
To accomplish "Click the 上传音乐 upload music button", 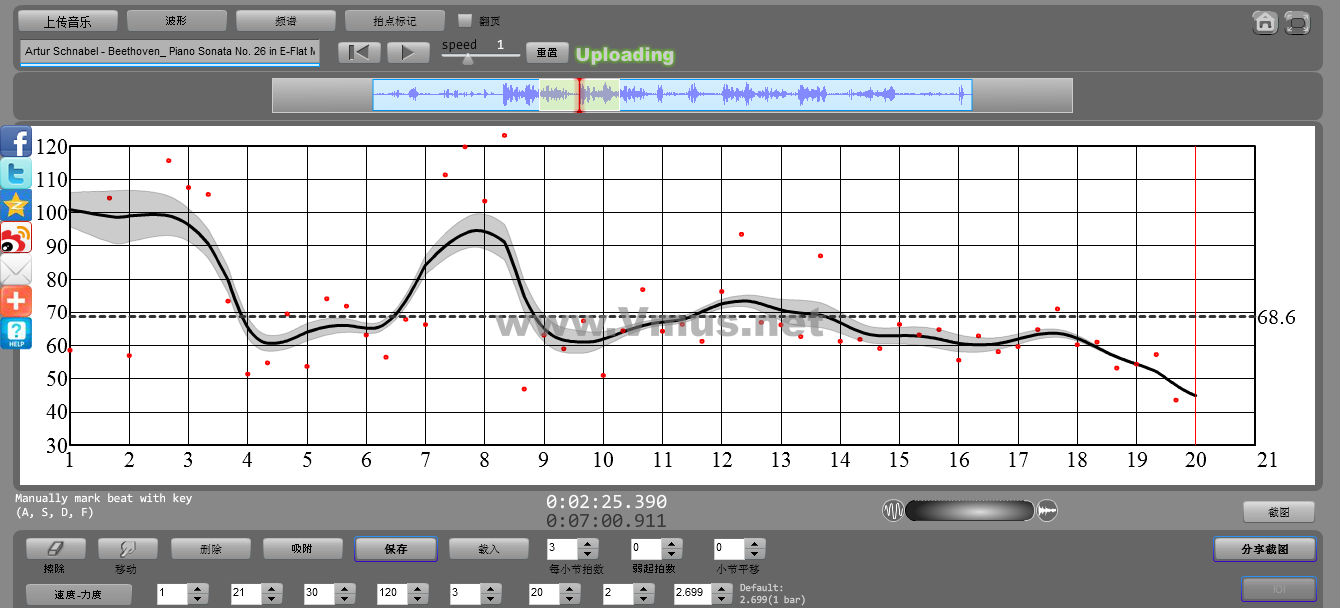I will 68,20.
